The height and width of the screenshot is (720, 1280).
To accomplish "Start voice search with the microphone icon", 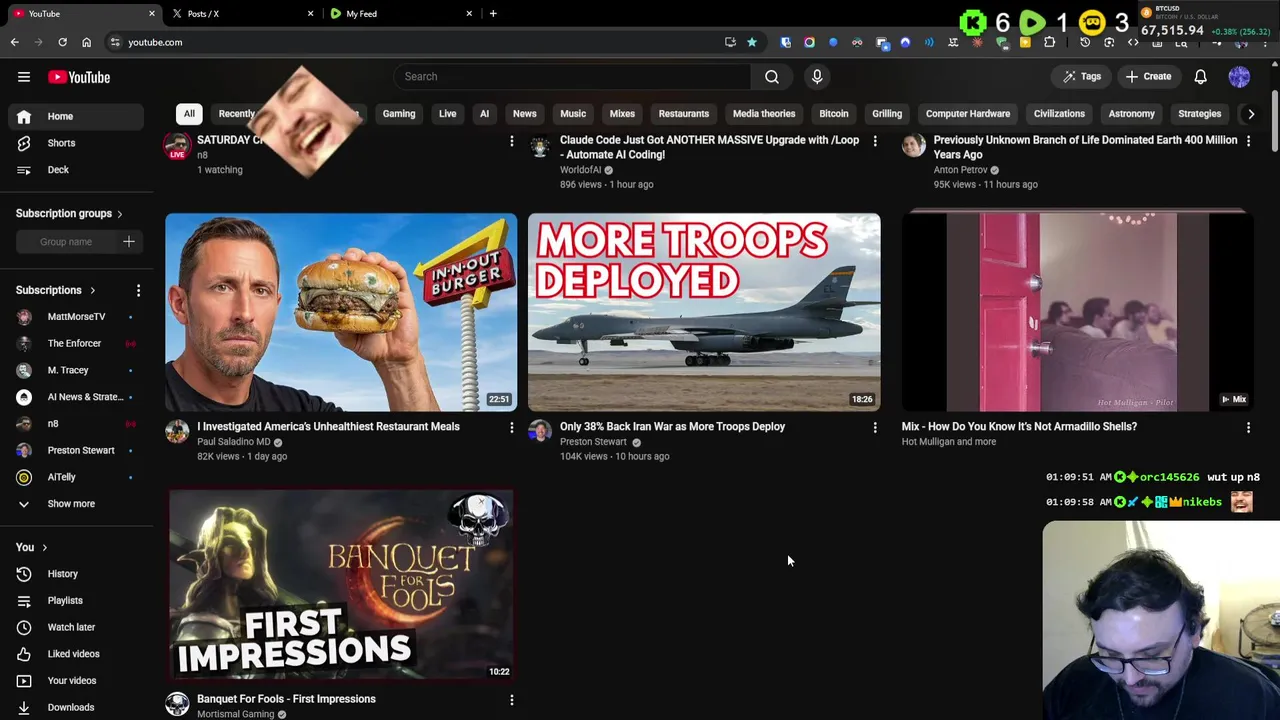I will pos(817,76).
